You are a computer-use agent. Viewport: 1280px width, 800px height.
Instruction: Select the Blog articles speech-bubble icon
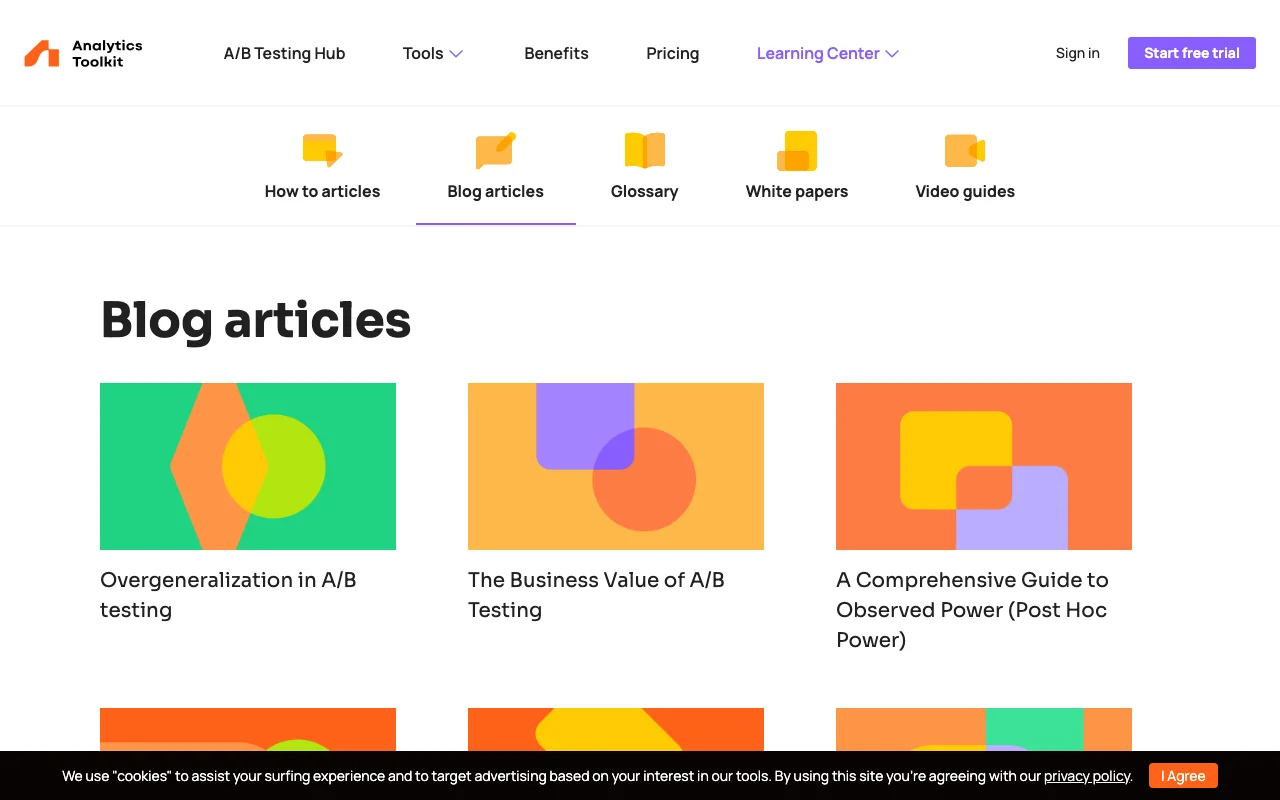(x=496, y=148)
